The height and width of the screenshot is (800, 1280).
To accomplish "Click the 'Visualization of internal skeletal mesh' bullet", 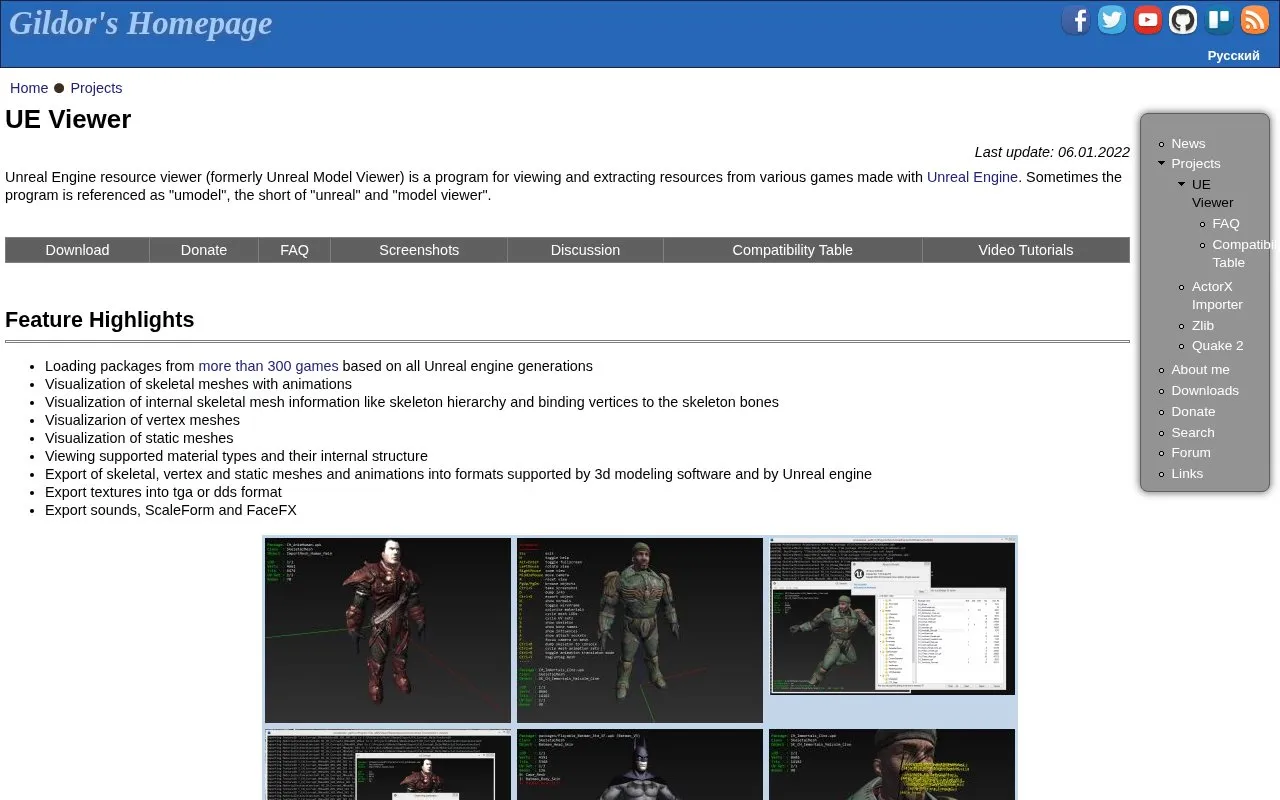I will click(412, 402).
